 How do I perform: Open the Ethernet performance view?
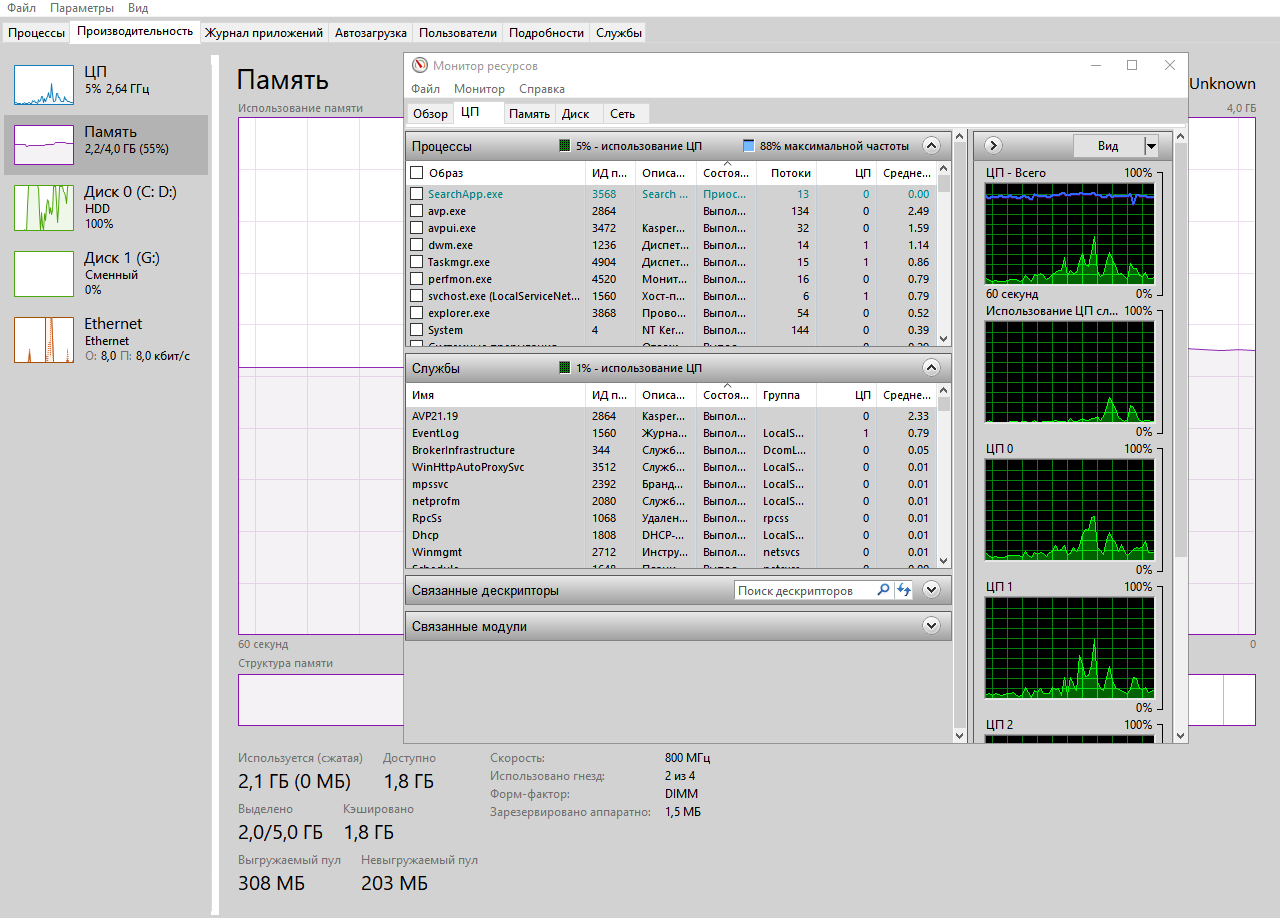point(106,339)
